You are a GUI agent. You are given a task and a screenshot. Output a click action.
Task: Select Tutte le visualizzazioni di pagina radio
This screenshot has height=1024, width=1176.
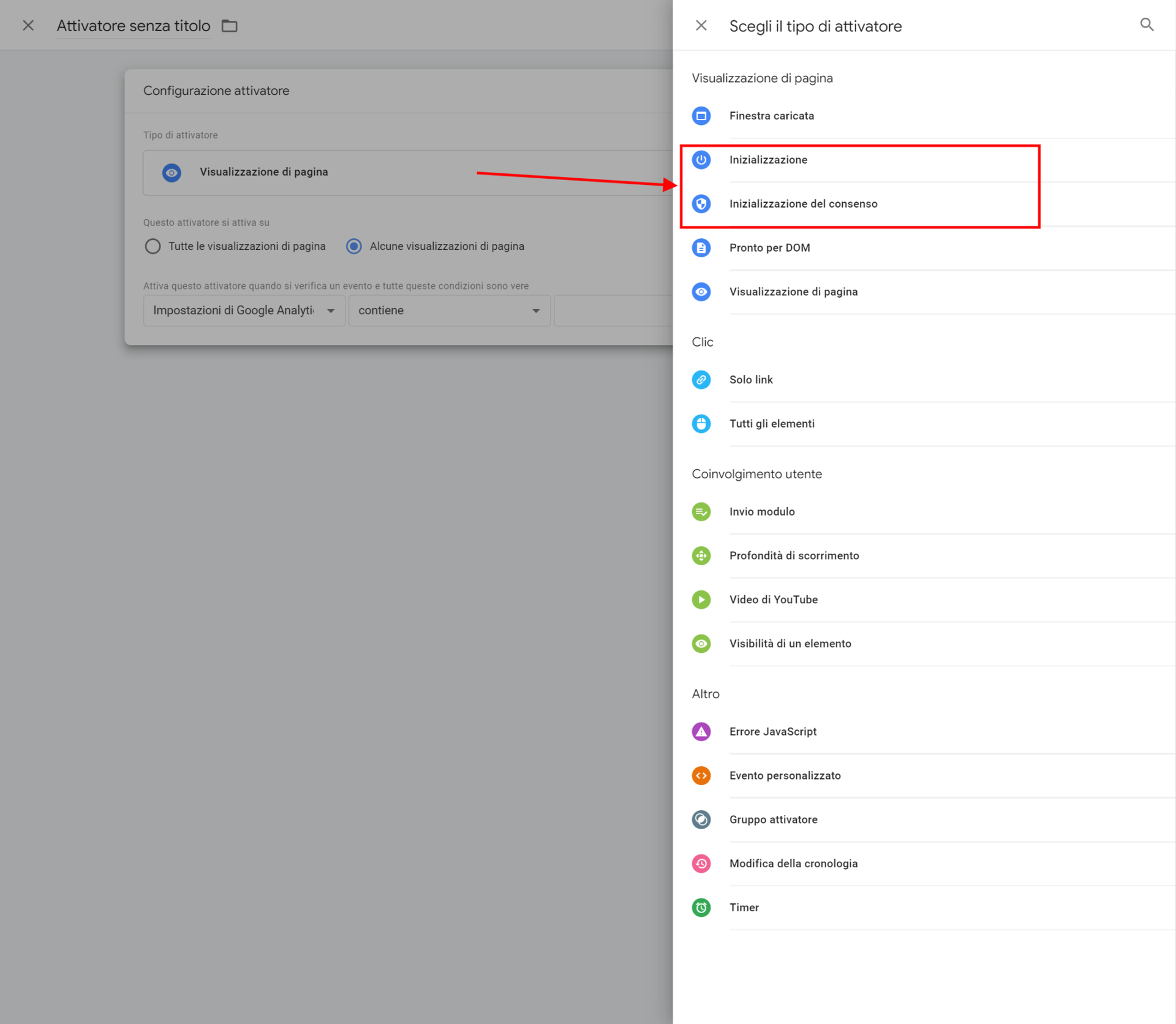click(153, 246)
